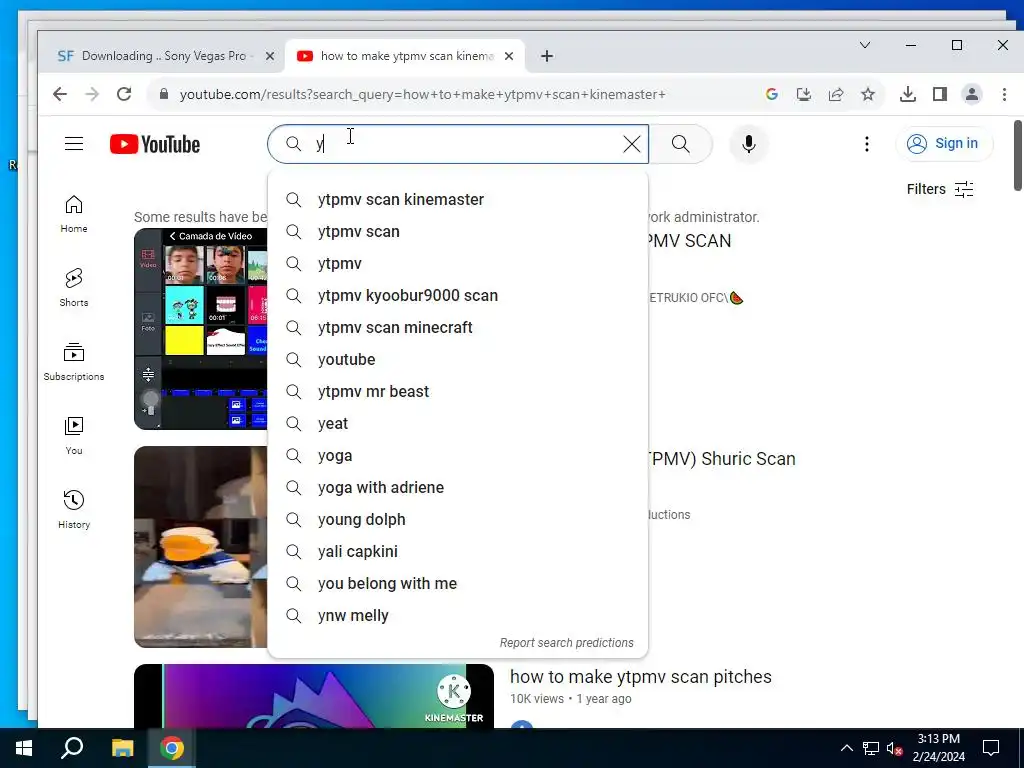Open muted volume tray icon
1024x768 pixels.
pyautogui.click(x=895, y=748)
